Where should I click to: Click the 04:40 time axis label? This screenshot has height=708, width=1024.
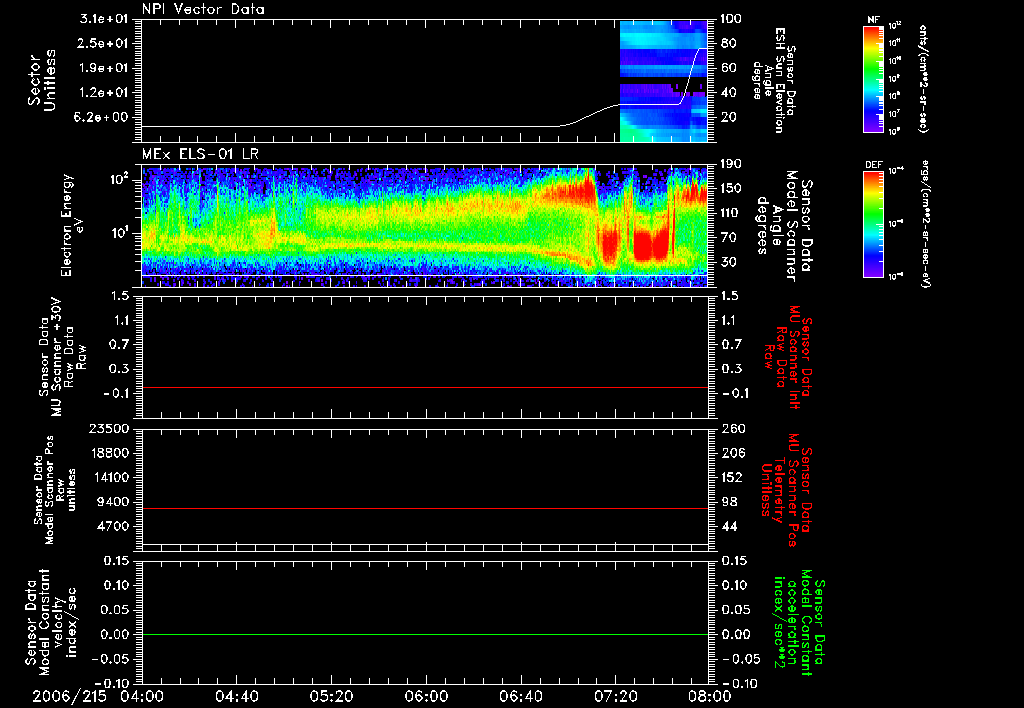(237, 696)
